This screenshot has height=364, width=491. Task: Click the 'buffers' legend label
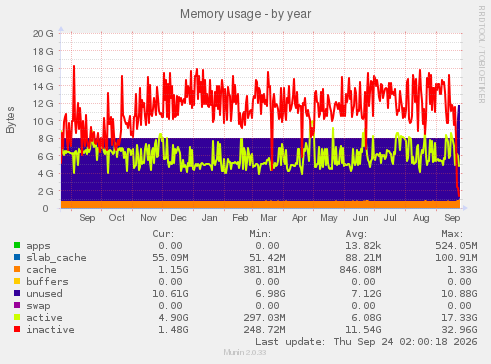pos(47,282)
